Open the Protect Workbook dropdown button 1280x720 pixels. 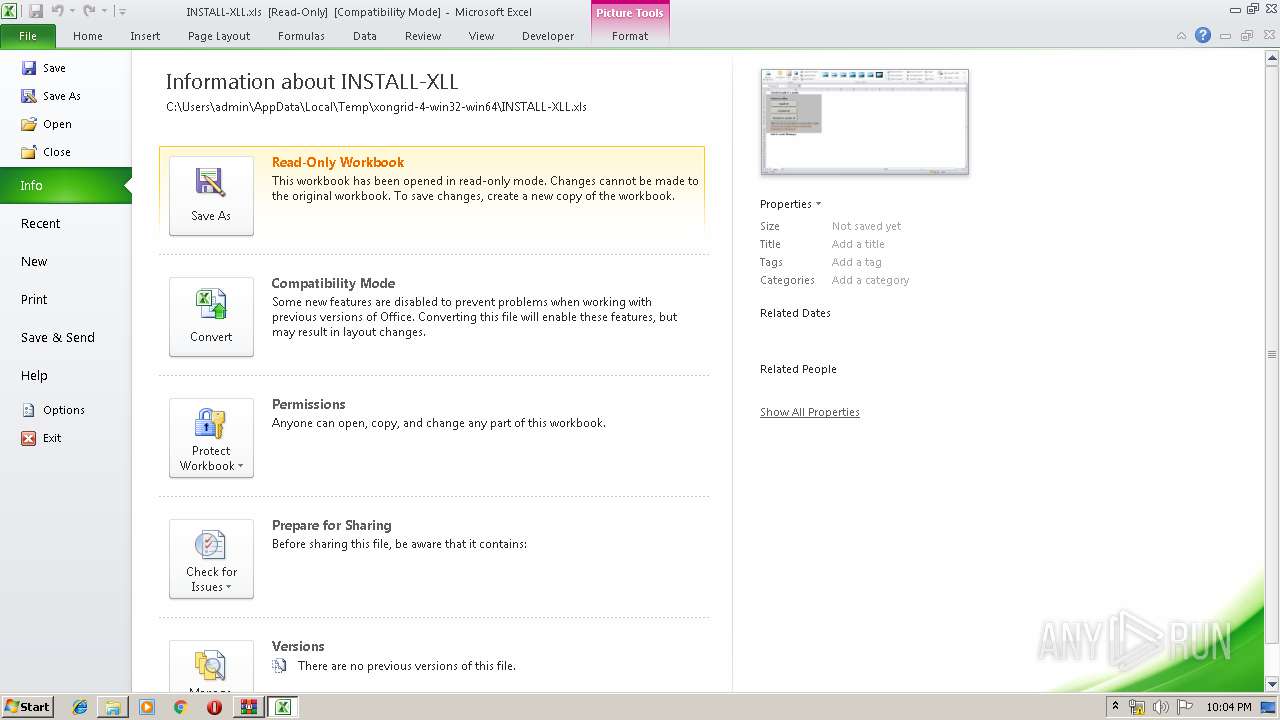pyautogui.click(x=211, y=438)
